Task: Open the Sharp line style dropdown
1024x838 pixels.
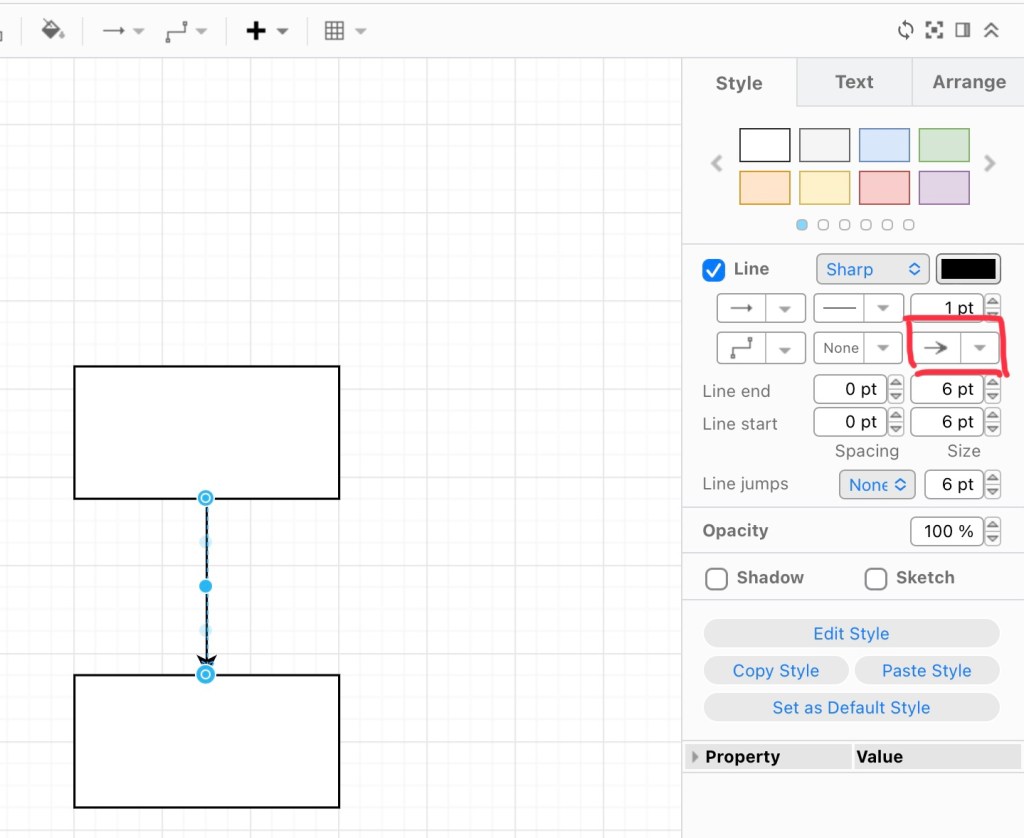Action: click(x=873, y=269)
